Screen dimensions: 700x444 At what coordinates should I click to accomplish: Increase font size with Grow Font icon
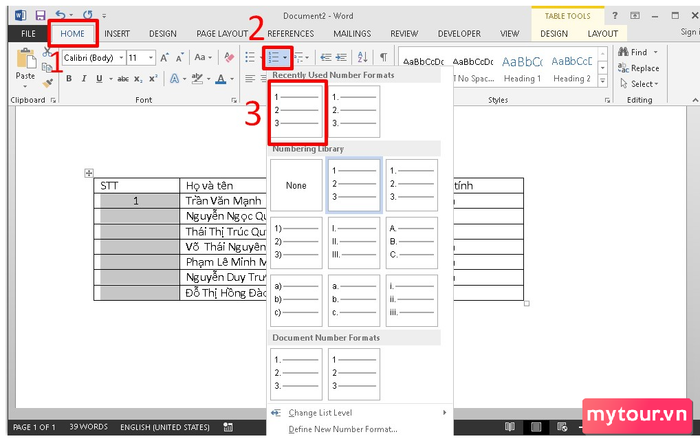165,58
